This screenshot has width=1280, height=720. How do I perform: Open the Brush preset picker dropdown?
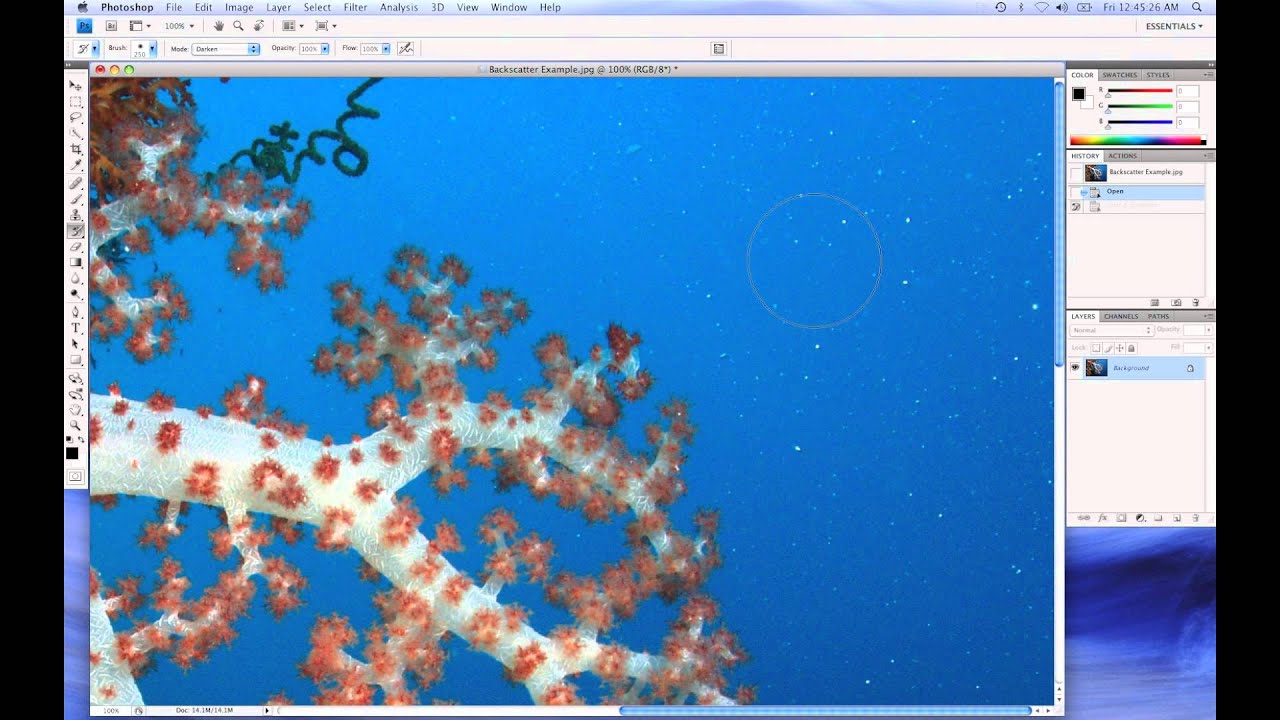(152, 48)
